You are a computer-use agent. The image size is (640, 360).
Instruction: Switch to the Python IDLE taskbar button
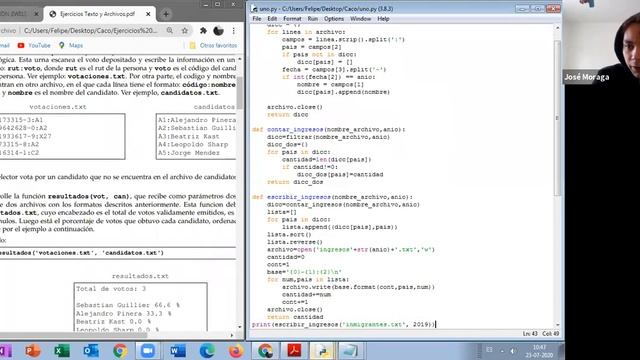point(322,351)
